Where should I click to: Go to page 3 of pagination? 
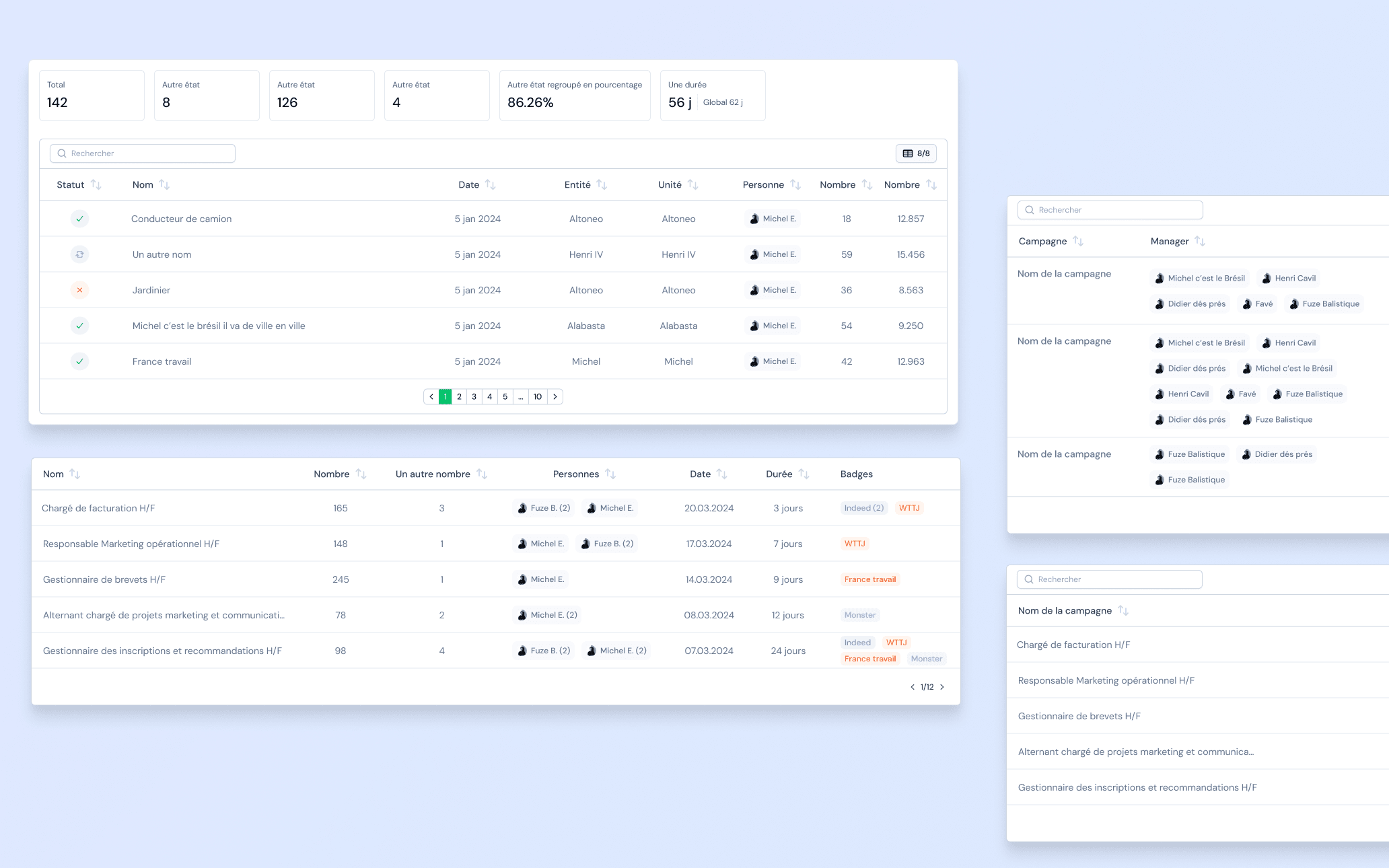pos(474,396)
